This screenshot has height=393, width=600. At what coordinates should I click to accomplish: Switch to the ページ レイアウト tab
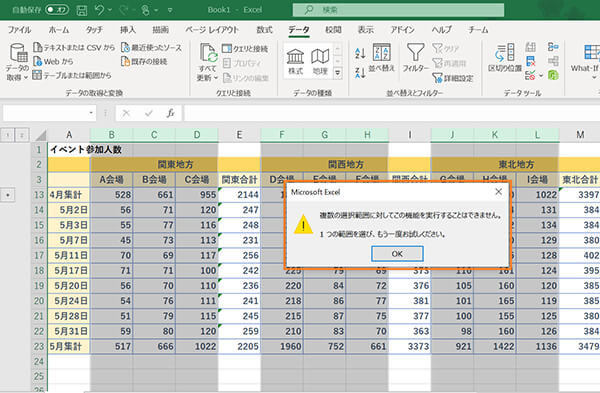[212, 30]
